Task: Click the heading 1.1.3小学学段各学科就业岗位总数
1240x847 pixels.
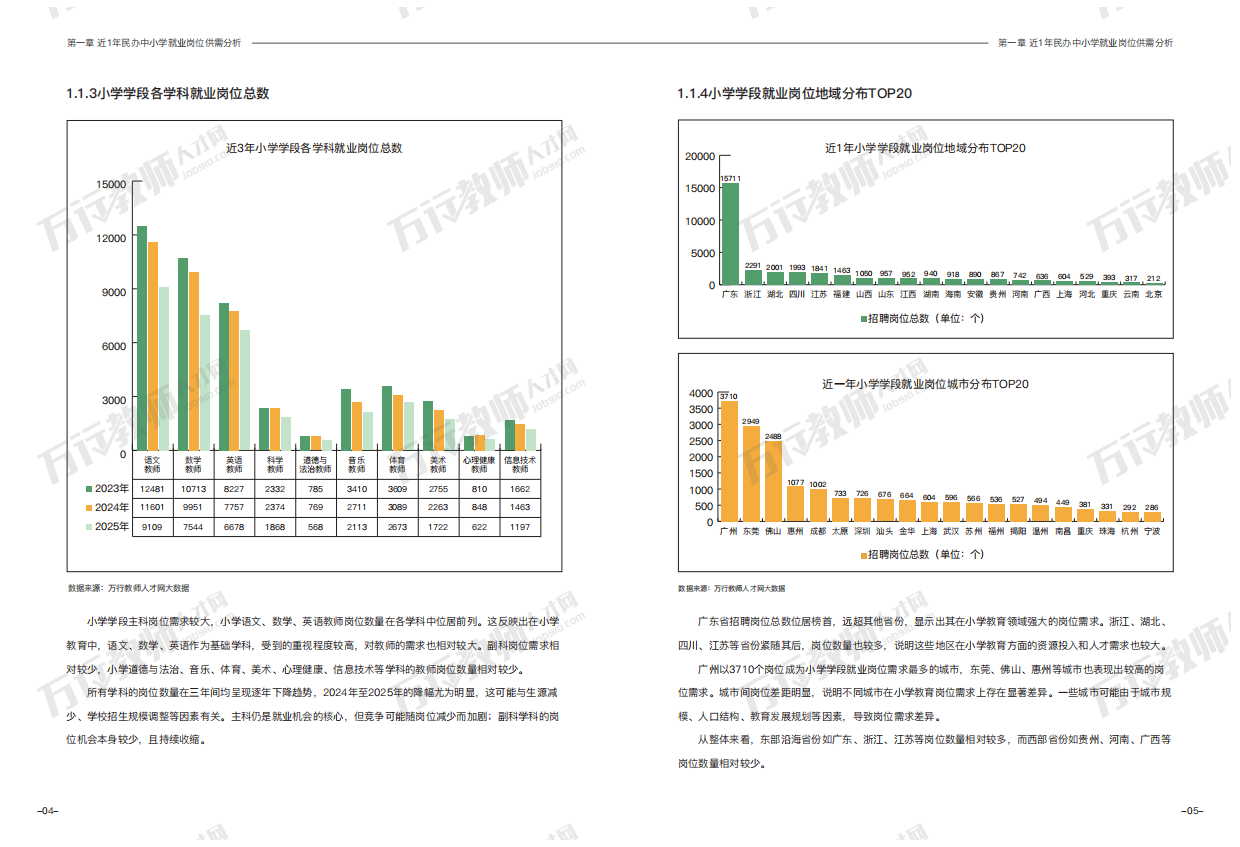Action: coord(167,94)
